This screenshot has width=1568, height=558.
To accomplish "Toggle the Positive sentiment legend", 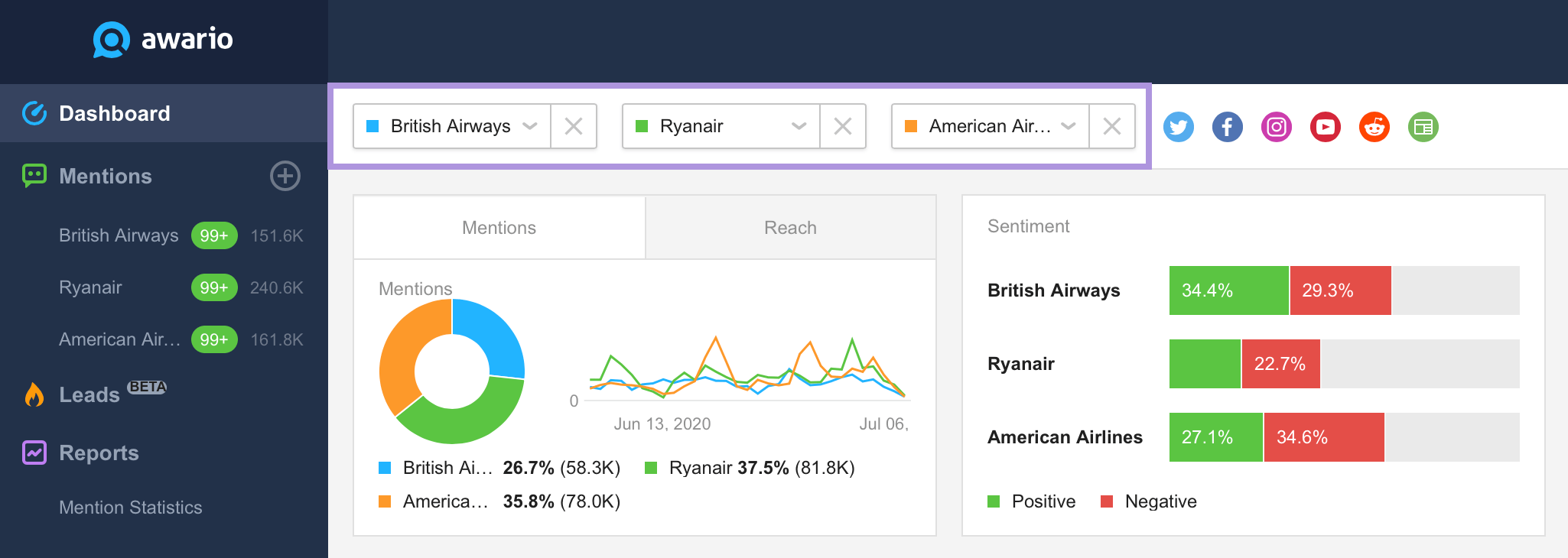I will pos(1032,501).
